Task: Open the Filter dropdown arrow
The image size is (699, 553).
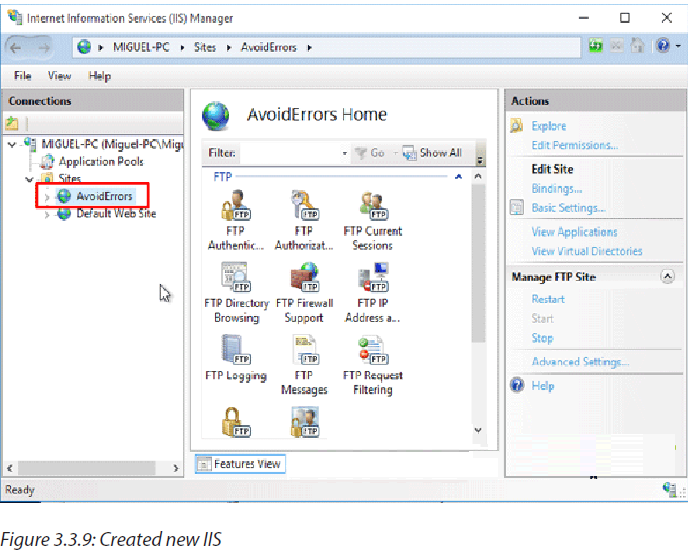Action: click(x=344, y=153)
